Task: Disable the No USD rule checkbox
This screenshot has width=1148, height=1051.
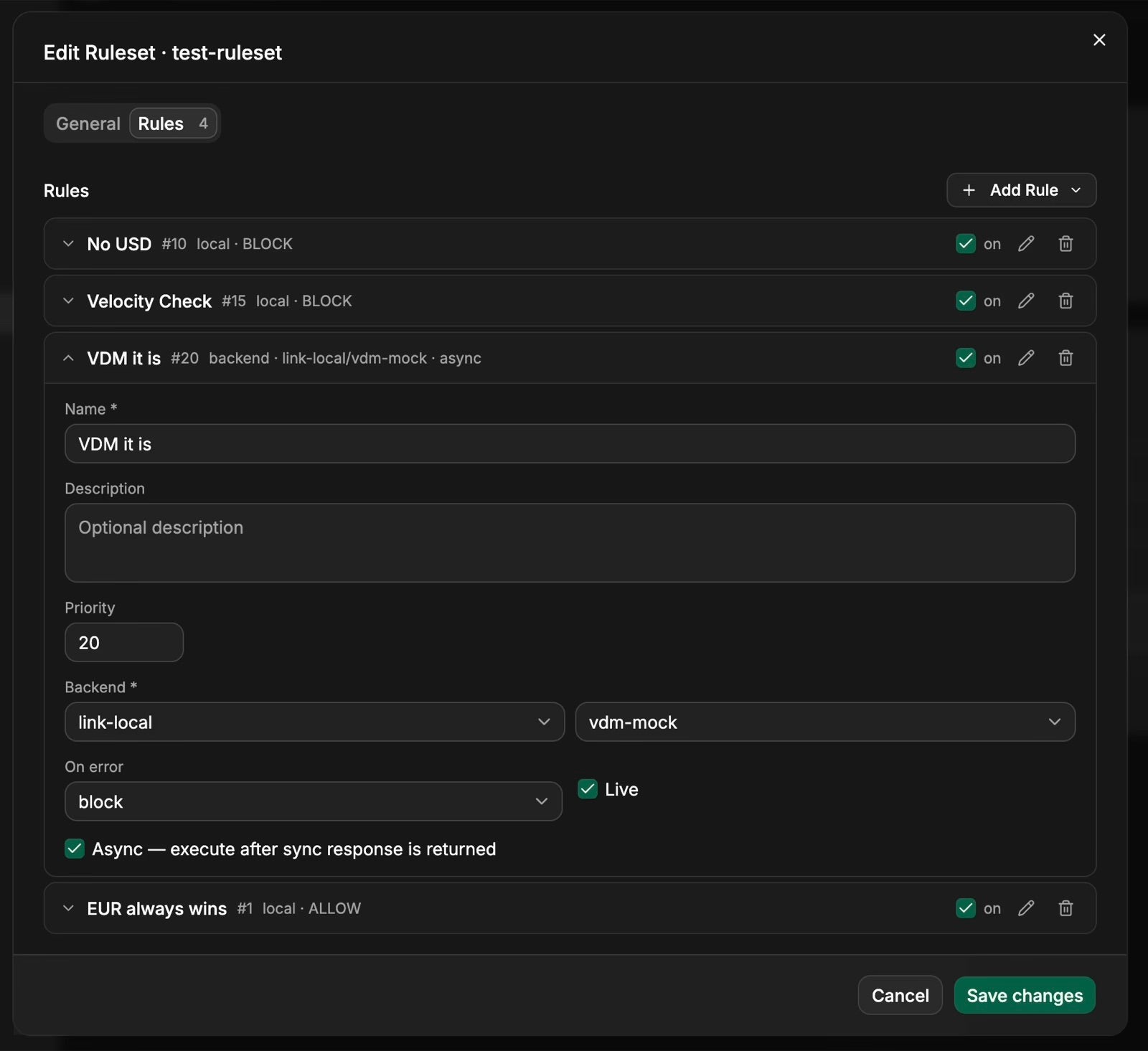Action: pos(966,244)
